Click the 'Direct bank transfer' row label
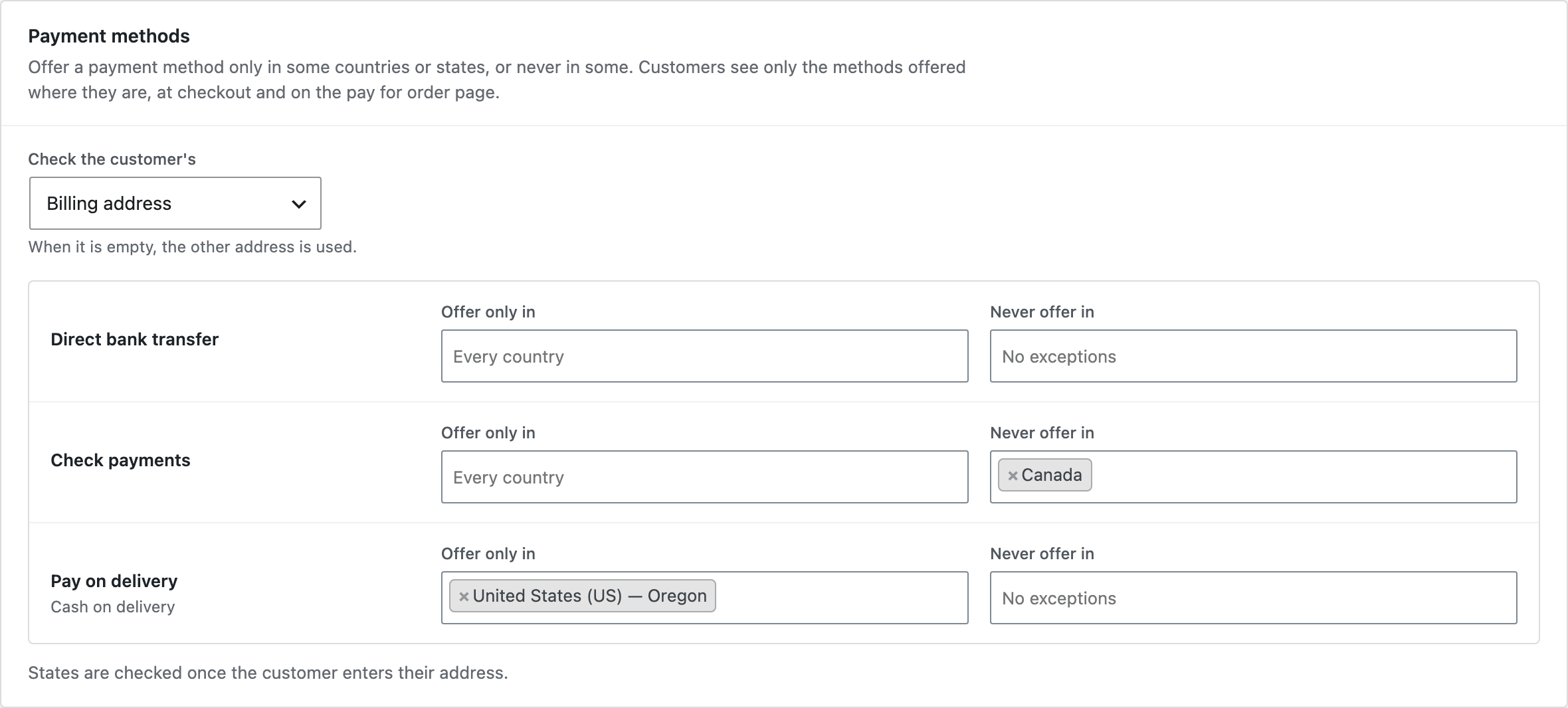 coord(135,339)
